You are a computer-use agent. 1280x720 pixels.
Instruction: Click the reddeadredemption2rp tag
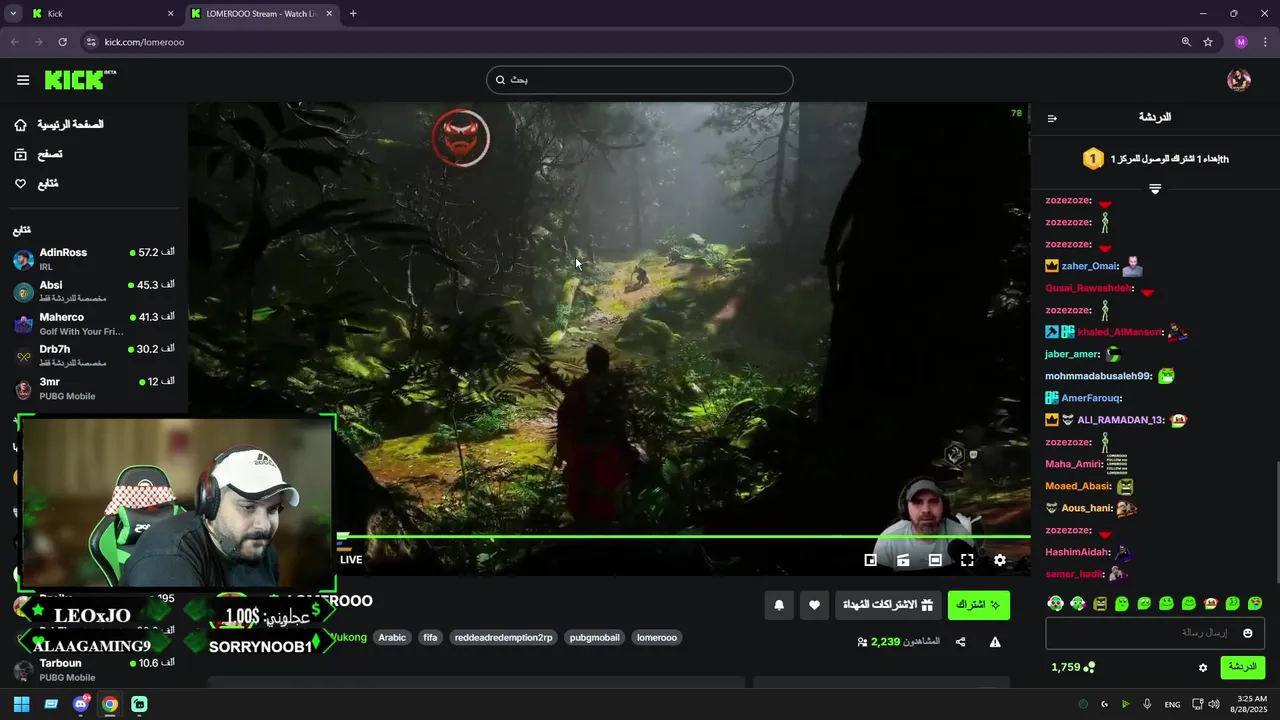(503, 638)
